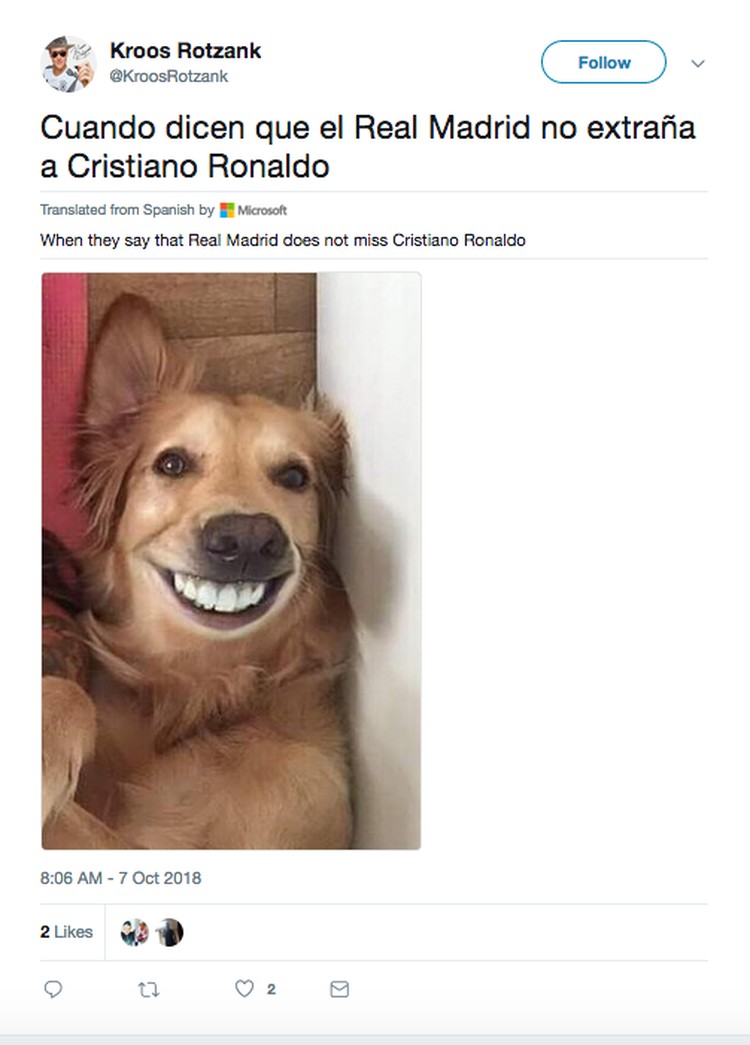Select the original Spanish tweet text
The image size is (750, 1045).
(x=367, y=147)
